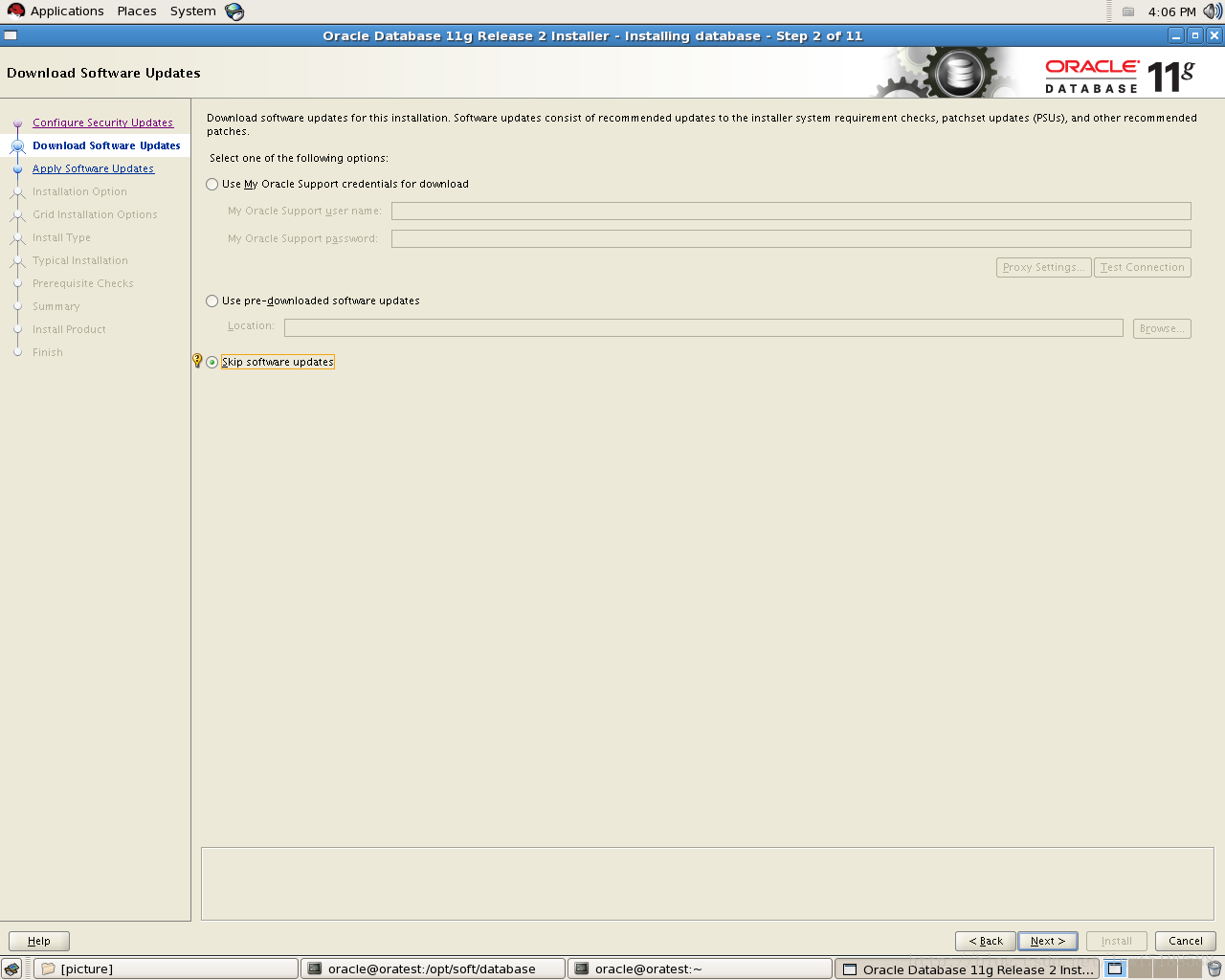Image resolution: width=1225 pixels, height=980 pixels.
Task: Open the 4:06 PM clock applet
Action: (1171, 11)
